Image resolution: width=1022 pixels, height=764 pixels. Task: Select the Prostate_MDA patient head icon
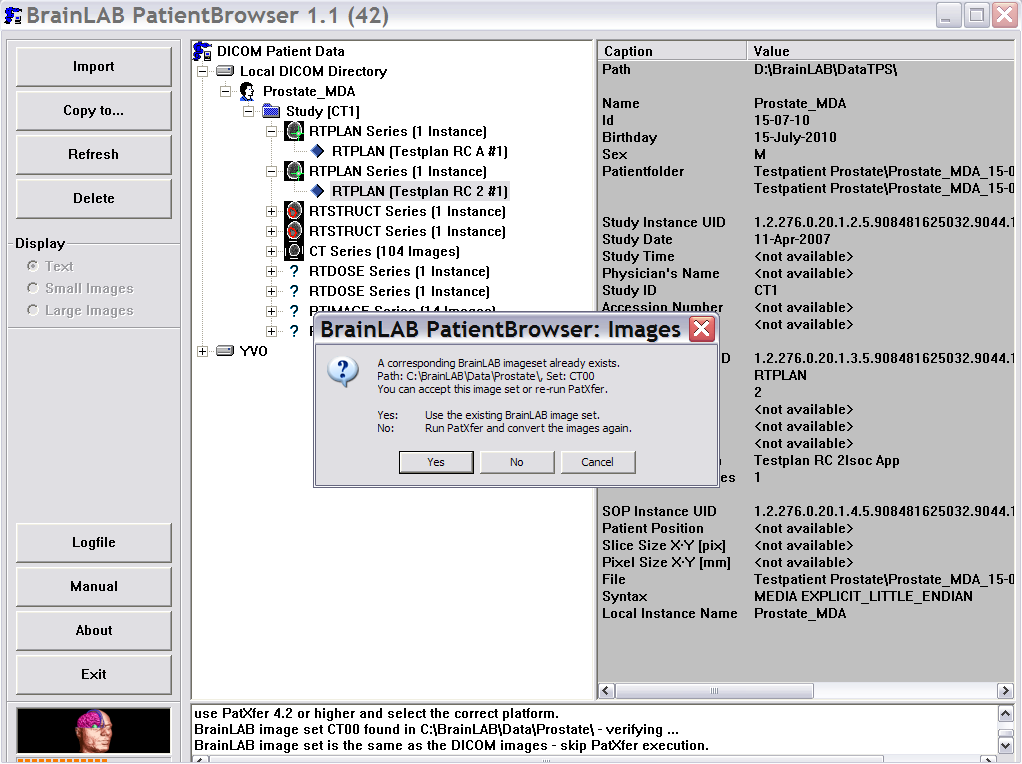point(247,91)
